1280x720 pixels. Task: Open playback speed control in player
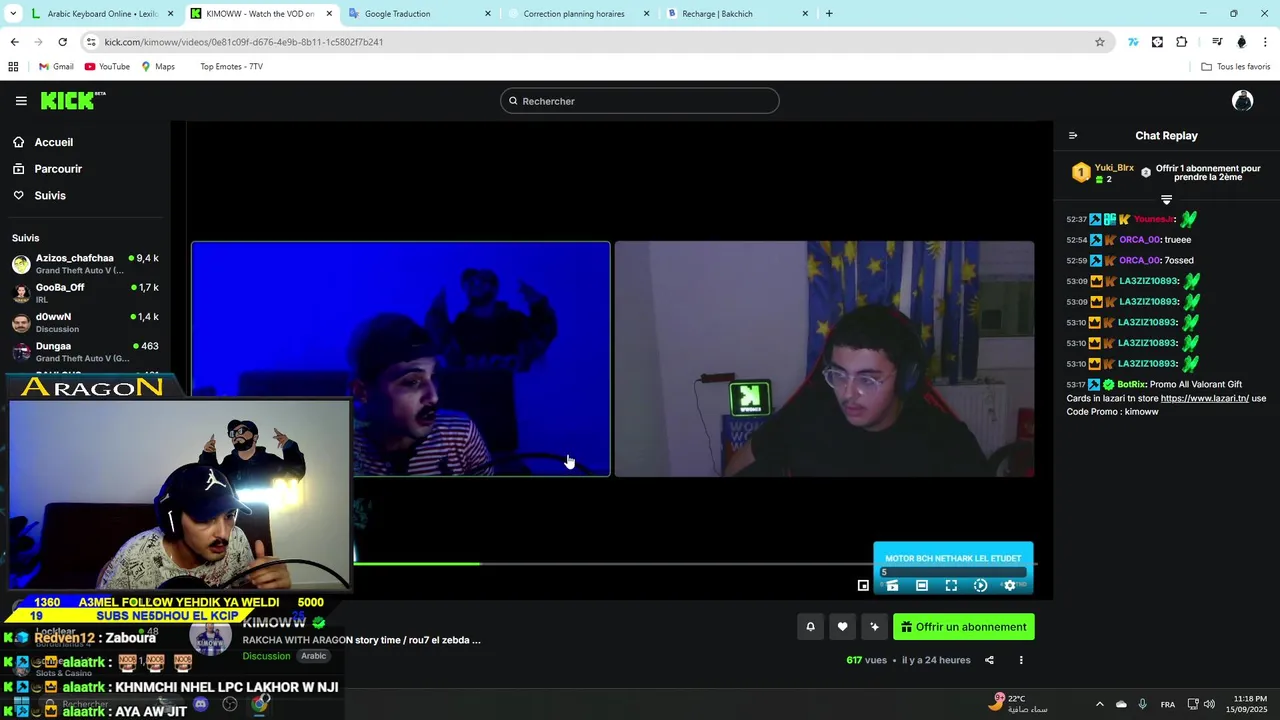980,586
